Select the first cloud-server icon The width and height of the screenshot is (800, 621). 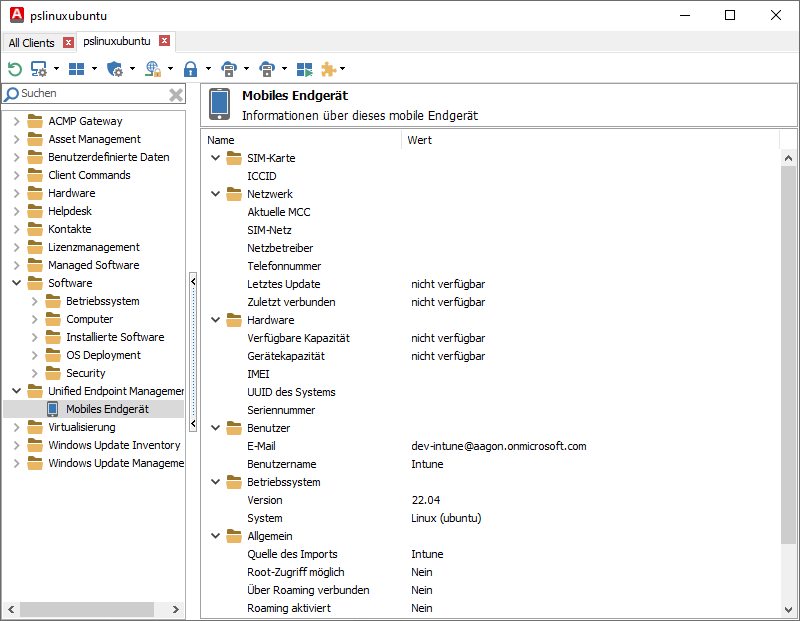click(229, 68)
